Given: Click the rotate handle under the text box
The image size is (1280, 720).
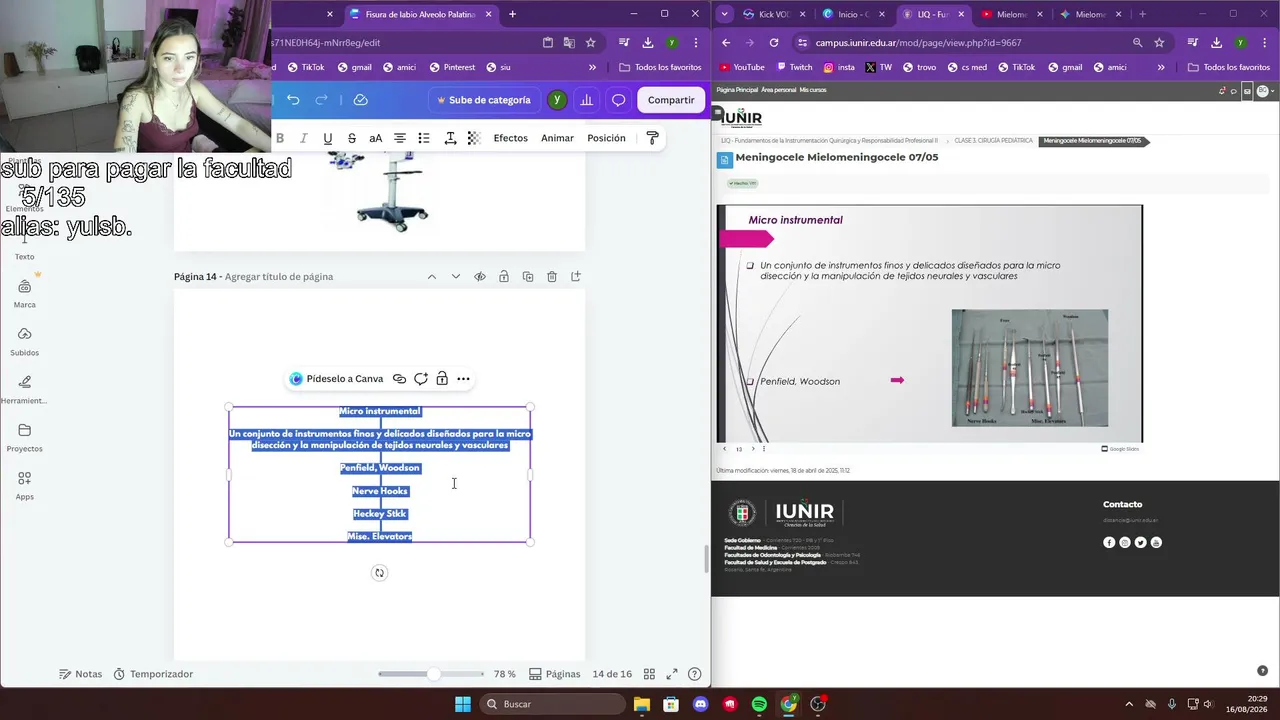Looking at the screenshot, I should pos(379,573).
